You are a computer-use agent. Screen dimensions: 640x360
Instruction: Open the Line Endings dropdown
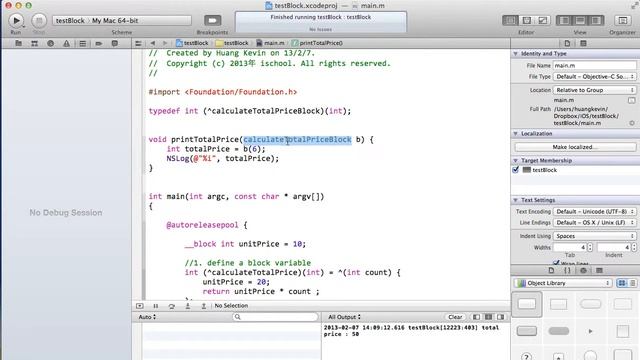click(594, 222)
